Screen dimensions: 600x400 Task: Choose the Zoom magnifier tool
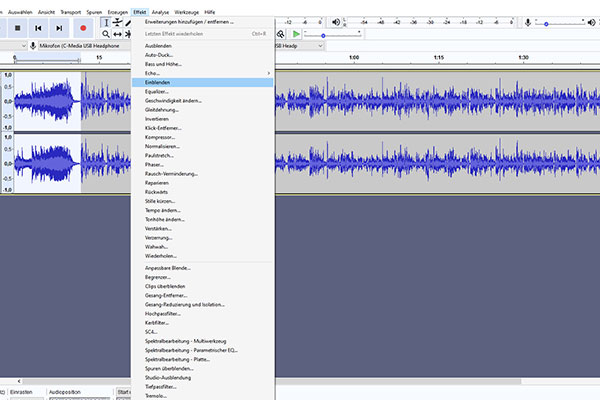pyautogui.click(x=106, y=34)
